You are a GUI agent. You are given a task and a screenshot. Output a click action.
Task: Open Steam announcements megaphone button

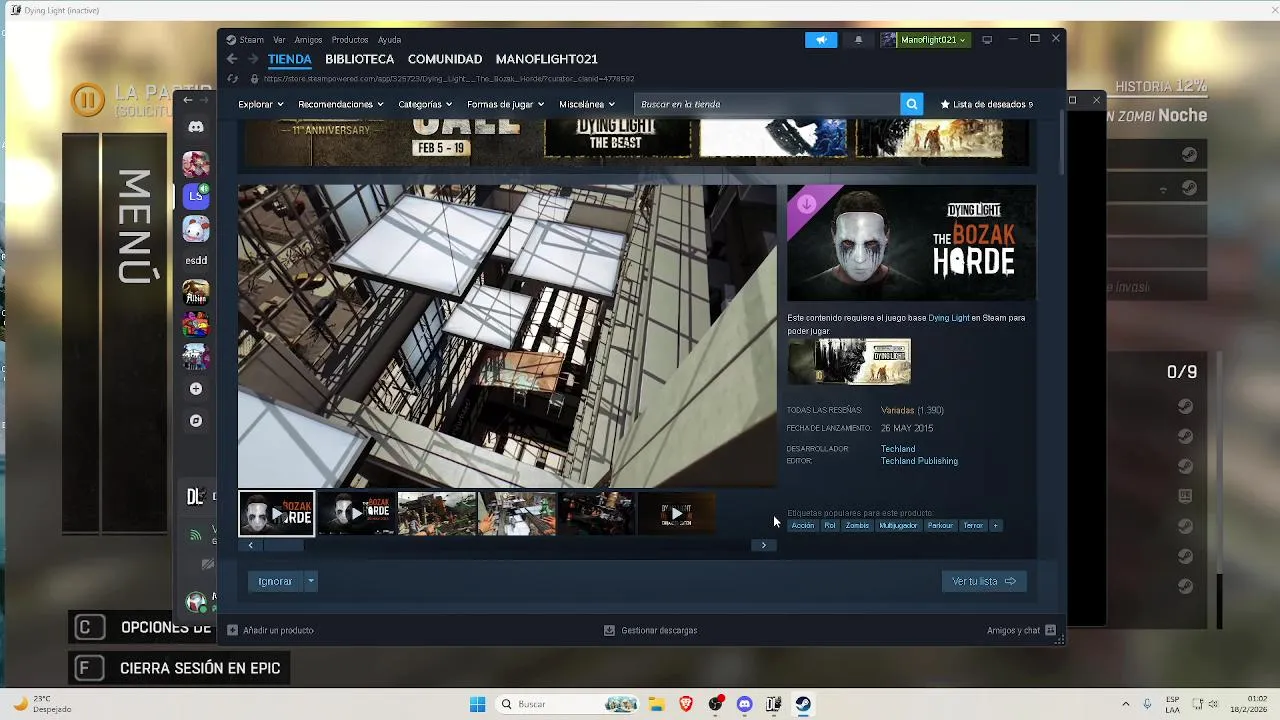point(821,40)
